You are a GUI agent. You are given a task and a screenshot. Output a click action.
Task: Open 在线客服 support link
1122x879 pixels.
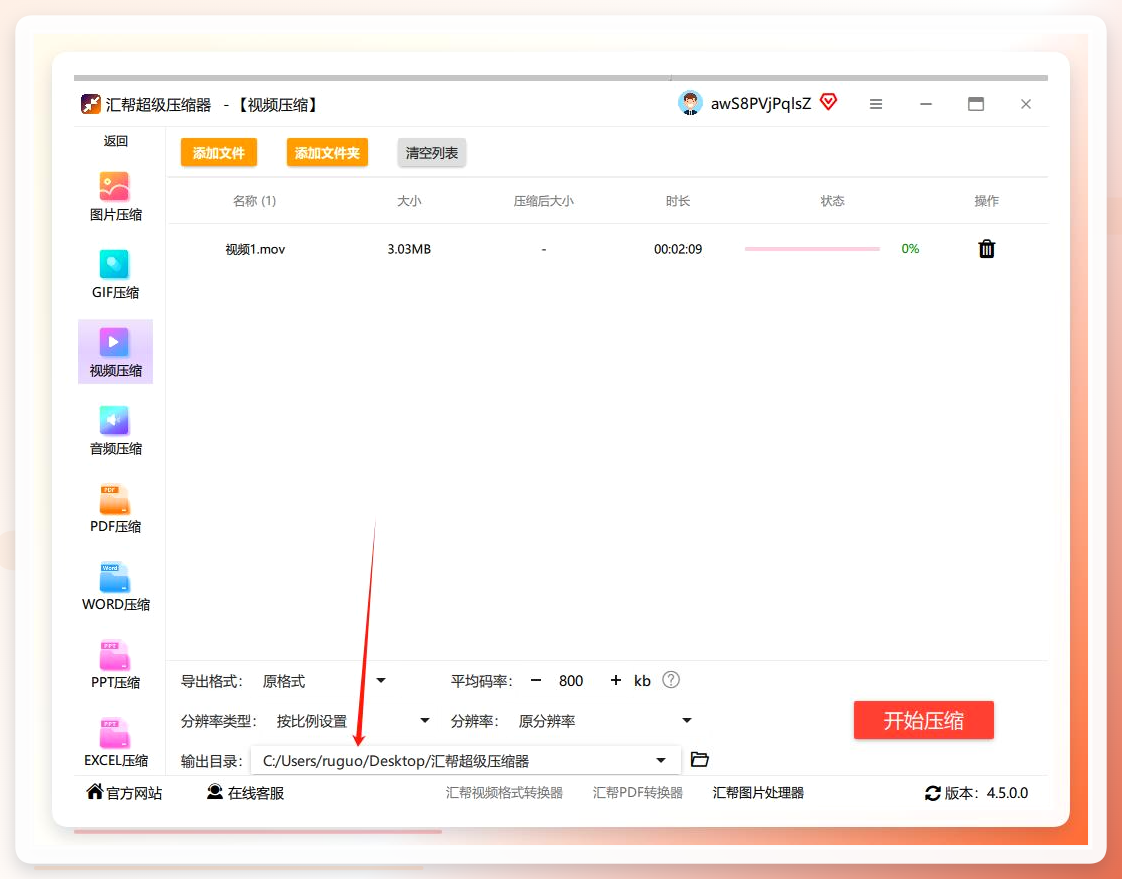tap(245, 792)
